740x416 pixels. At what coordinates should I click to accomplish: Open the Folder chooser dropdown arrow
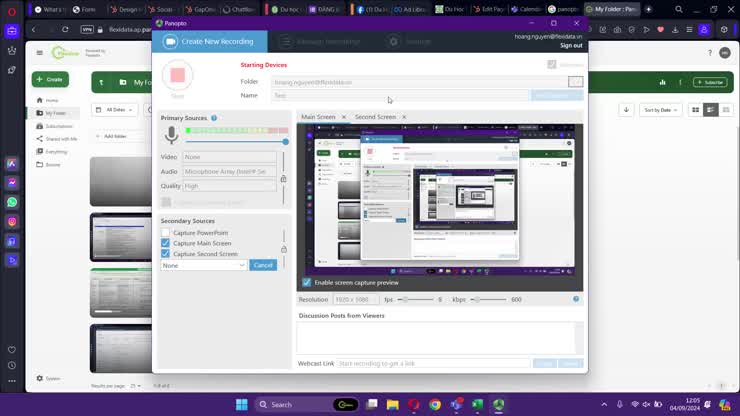pyautogui.click(x=575, y=82)
